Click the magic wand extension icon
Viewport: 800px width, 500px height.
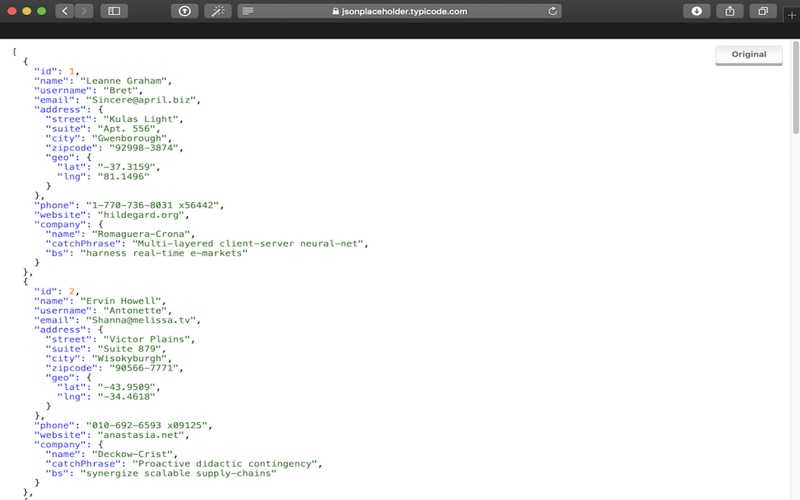(x=218, y=11)
